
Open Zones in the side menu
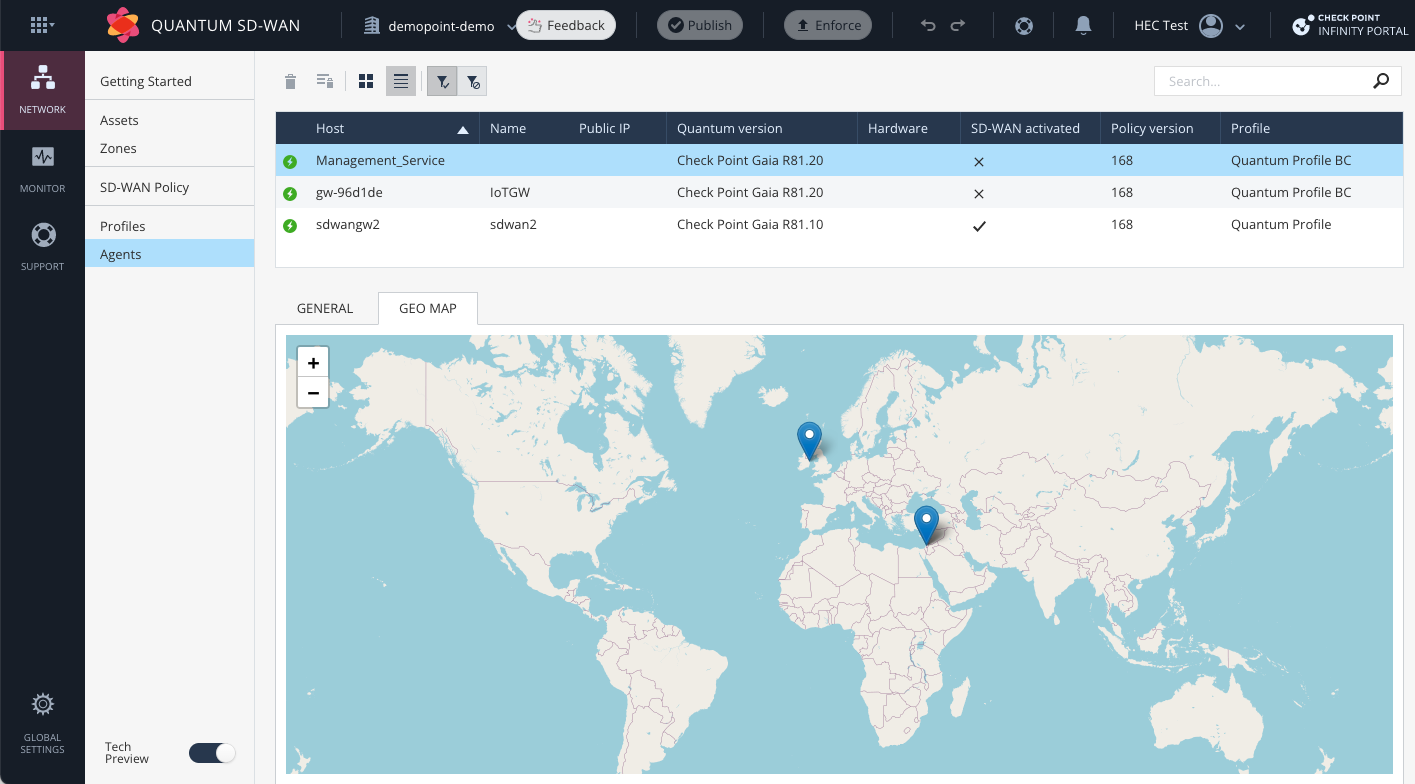[118, 148]
